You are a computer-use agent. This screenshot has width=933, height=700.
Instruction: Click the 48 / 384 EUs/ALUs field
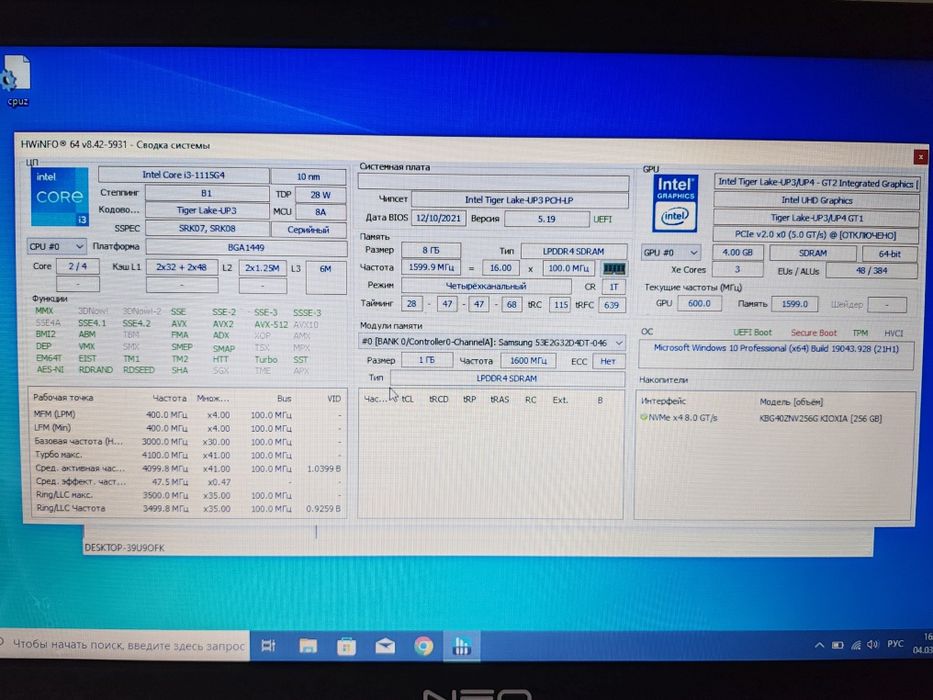point(871,271)
